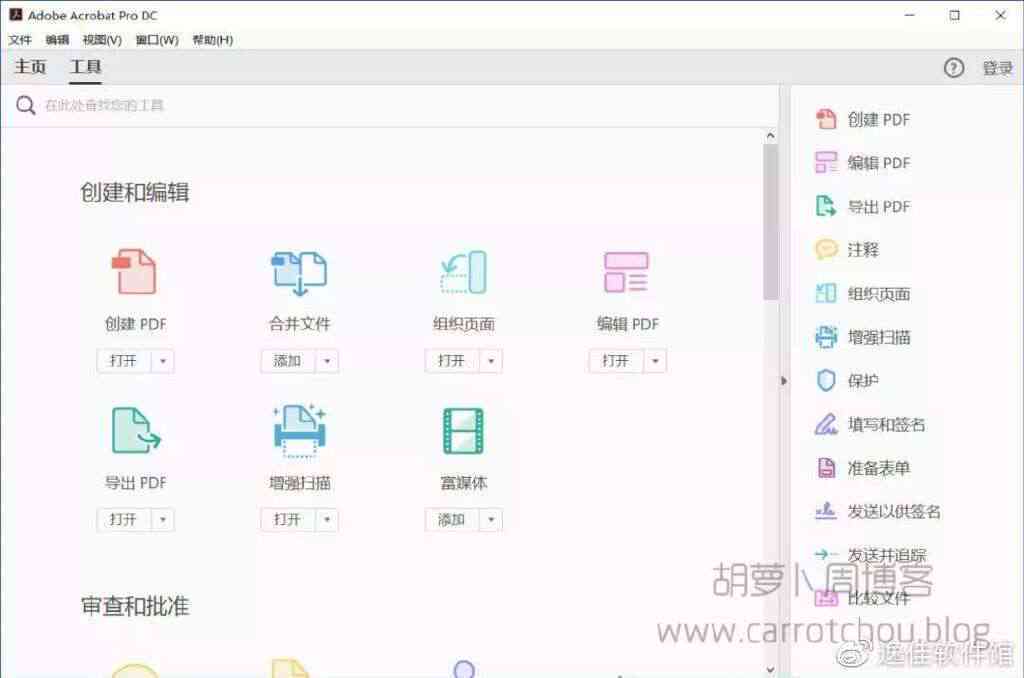The width and height of the screenshot is (1024, 678).
Task: Select 保护 shield in right sidebar
Action: [847, 380]
